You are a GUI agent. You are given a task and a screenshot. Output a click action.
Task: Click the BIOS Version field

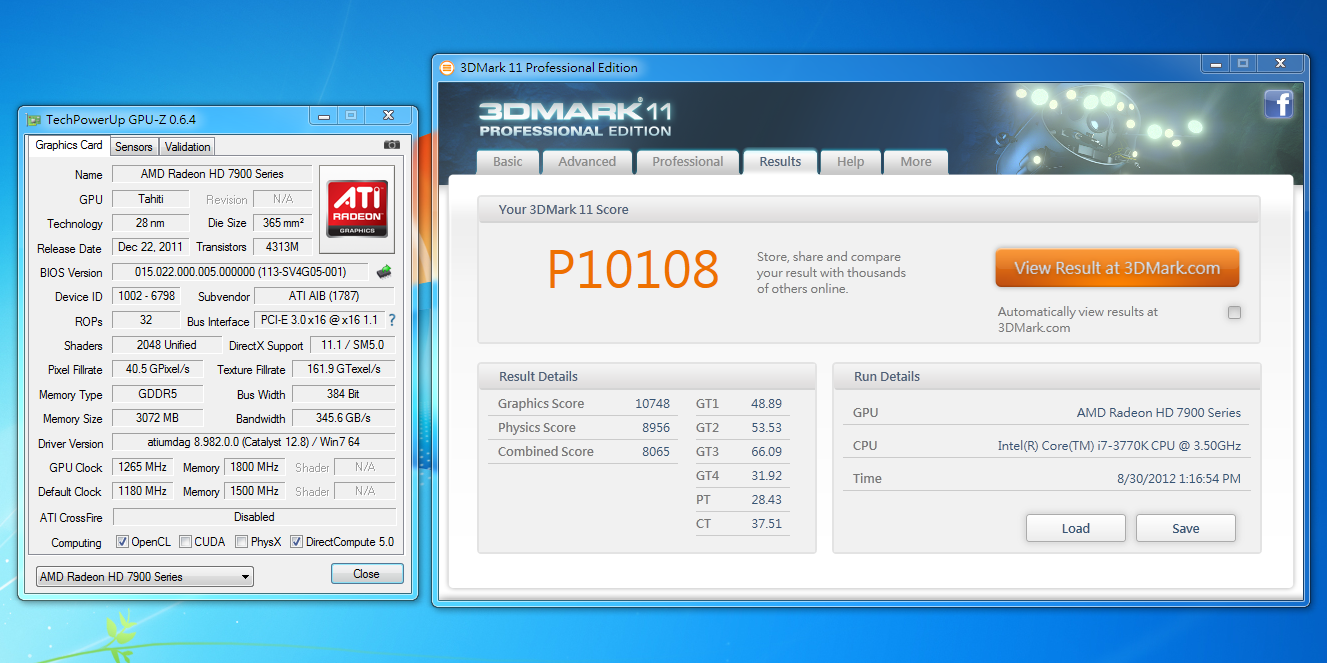pos(241,272)
